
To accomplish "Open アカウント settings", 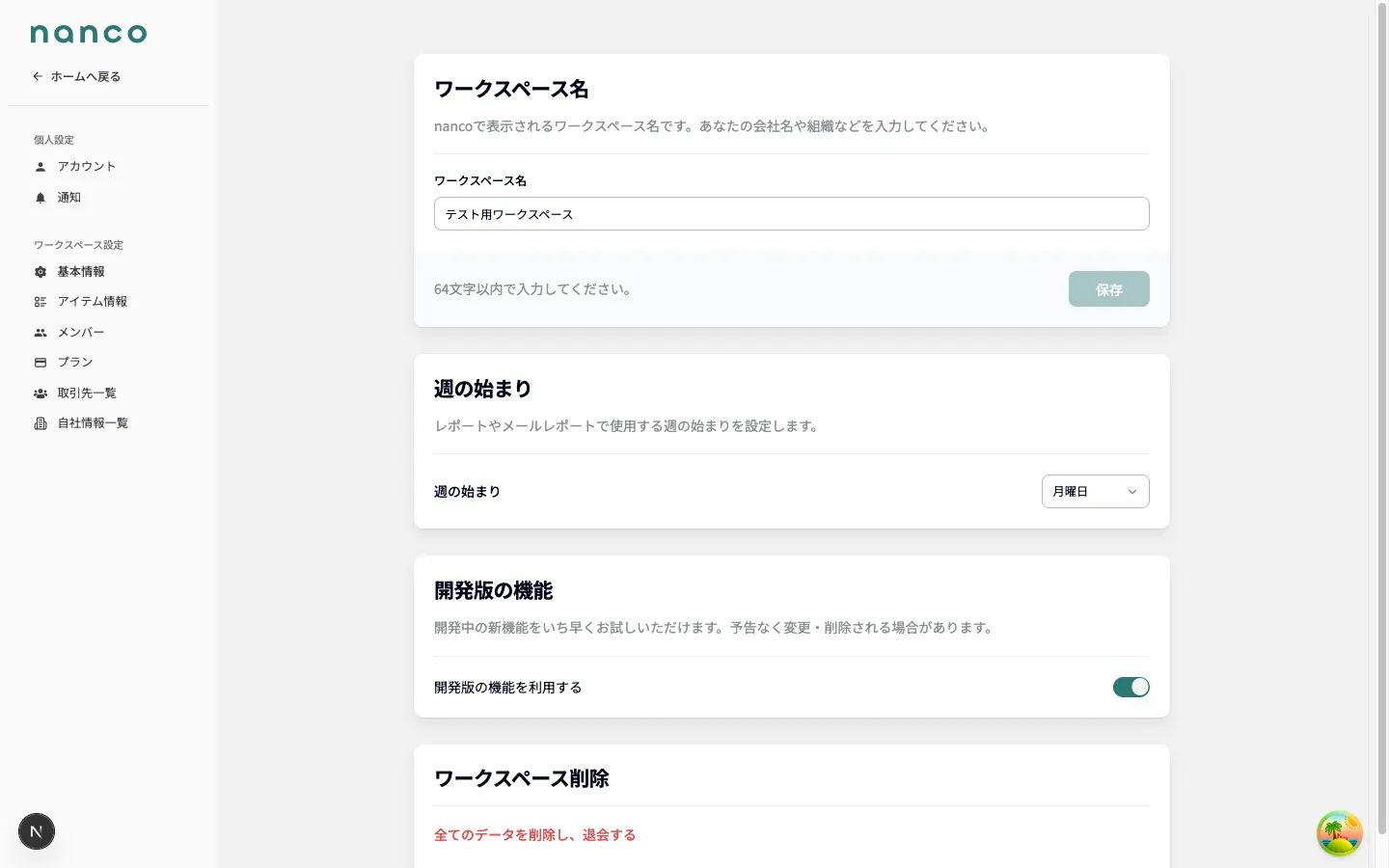I will tap(86, 167).
